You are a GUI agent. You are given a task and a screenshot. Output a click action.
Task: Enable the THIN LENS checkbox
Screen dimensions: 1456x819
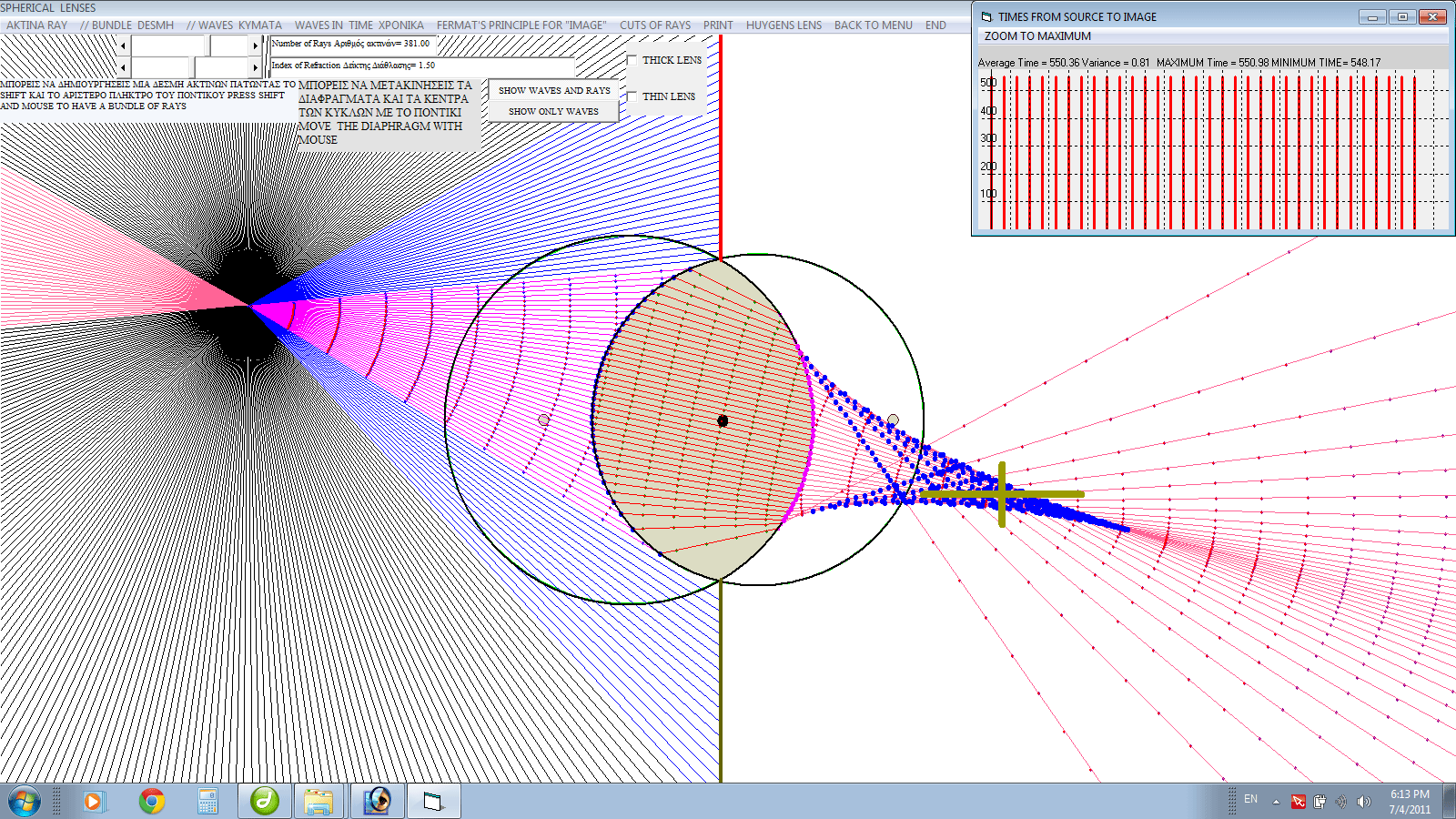point(632,96)
